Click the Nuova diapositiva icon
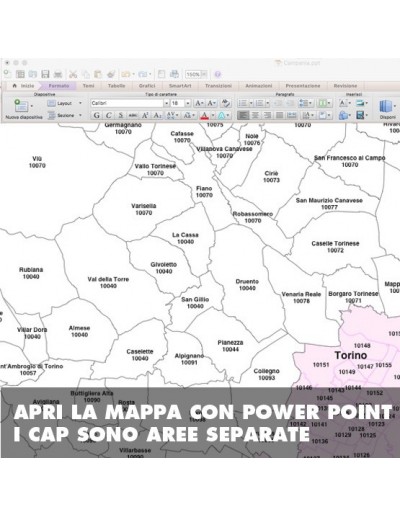400x517 pixels. pyautogui.click(x=21, y=106)
